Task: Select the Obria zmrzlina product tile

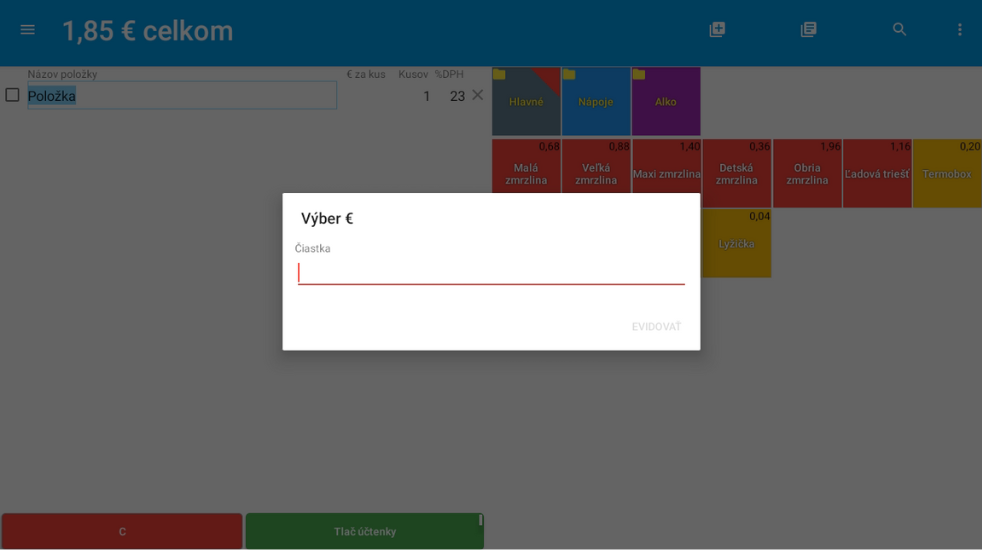Action: click(x=806, y=173)
